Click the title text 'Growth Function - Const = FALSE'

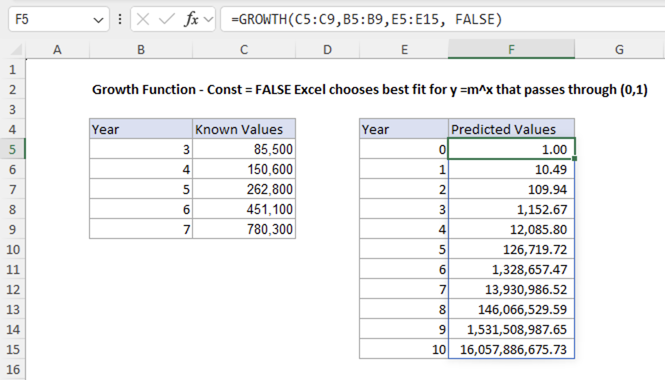[192, 89]
